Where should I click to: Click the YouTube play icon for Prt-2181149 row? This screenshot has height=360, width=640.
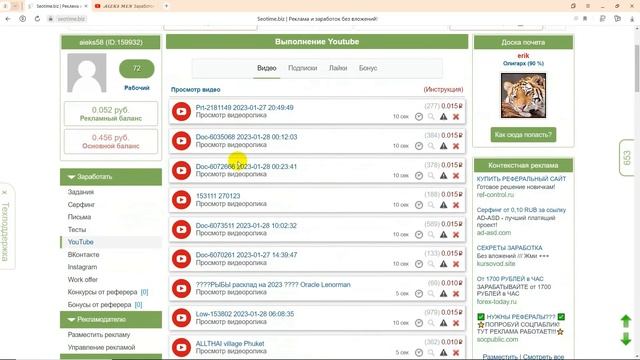(181, 111)
